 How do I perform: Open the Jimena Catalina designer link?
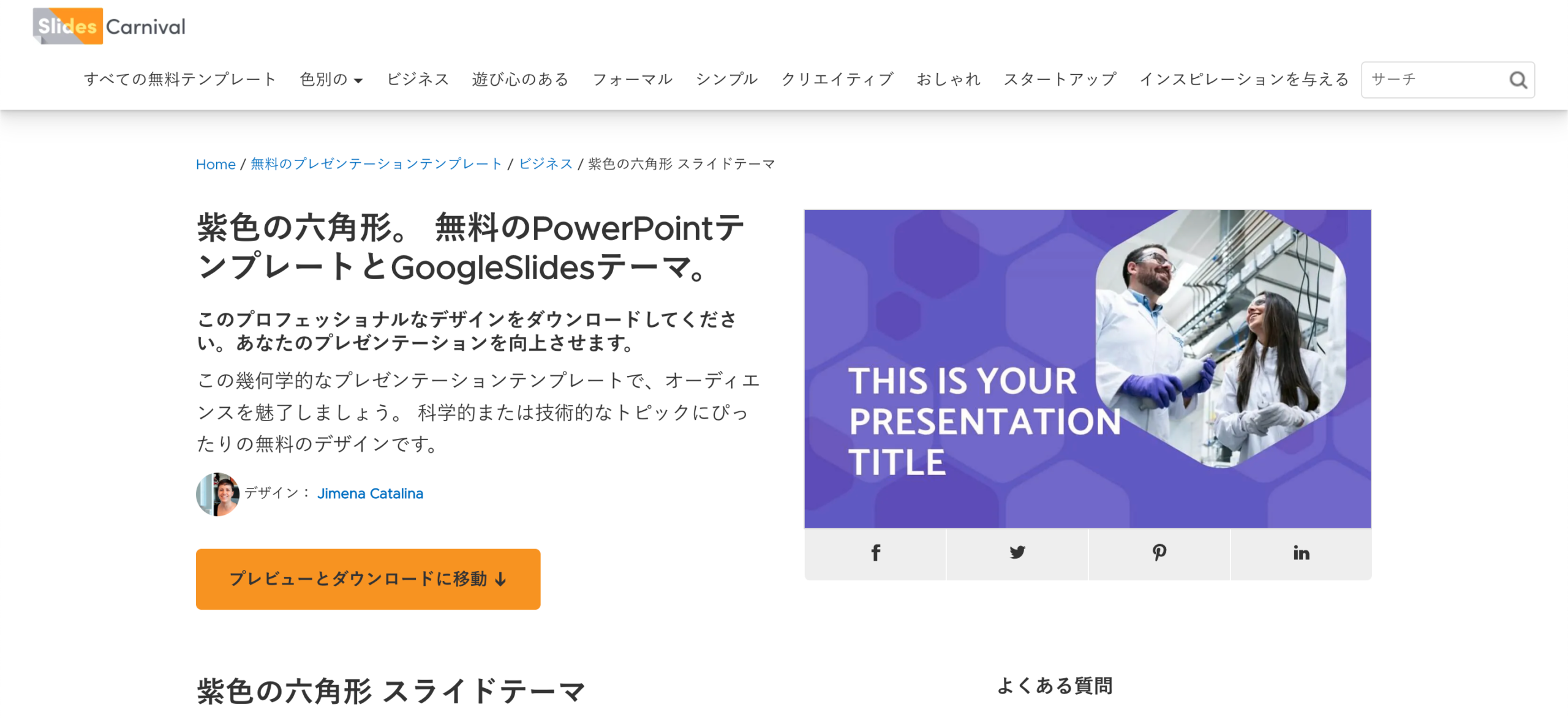pos(370,493)
